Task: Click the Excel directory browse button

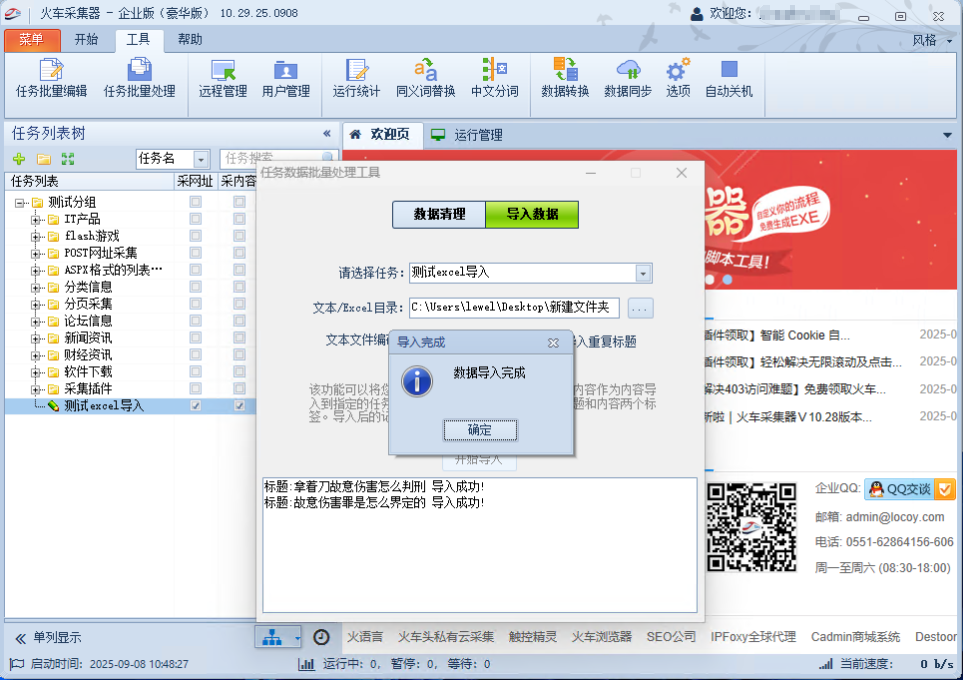Action: tap(639, 307)
